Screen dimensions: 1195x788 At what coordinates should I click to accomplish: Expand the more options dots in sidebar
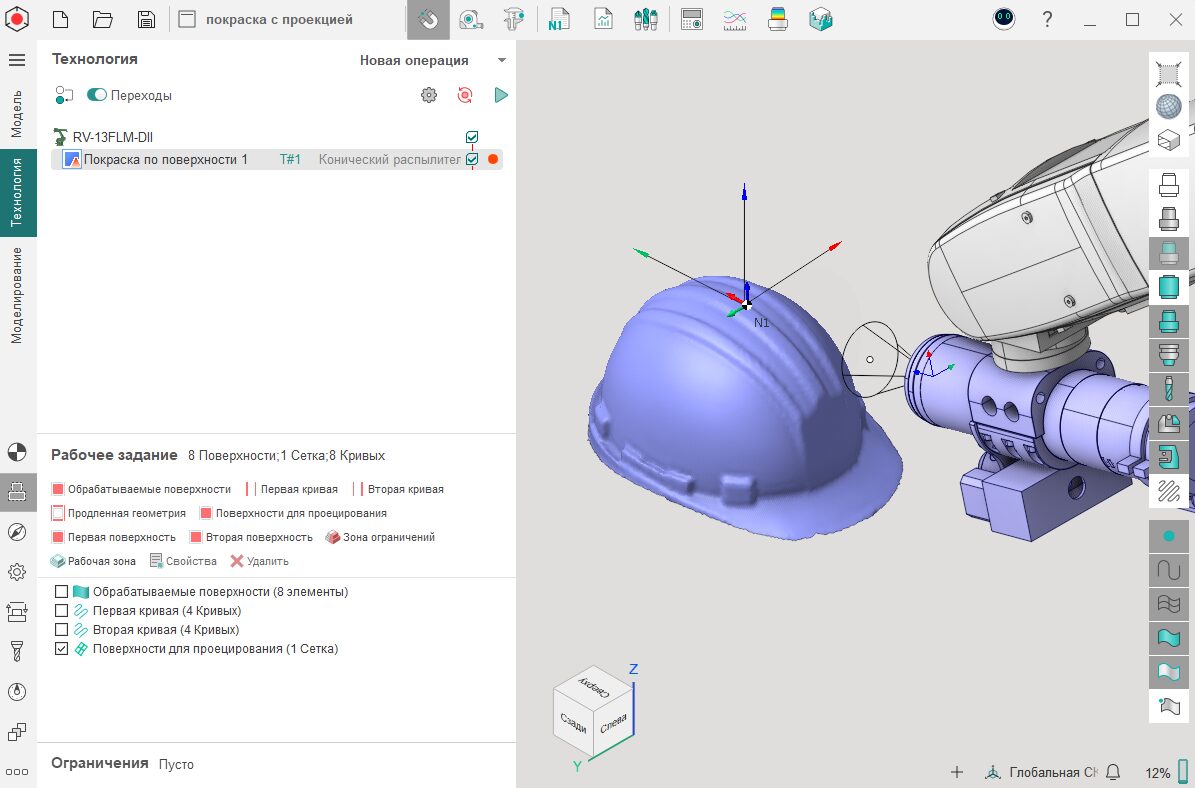point(17,771)
